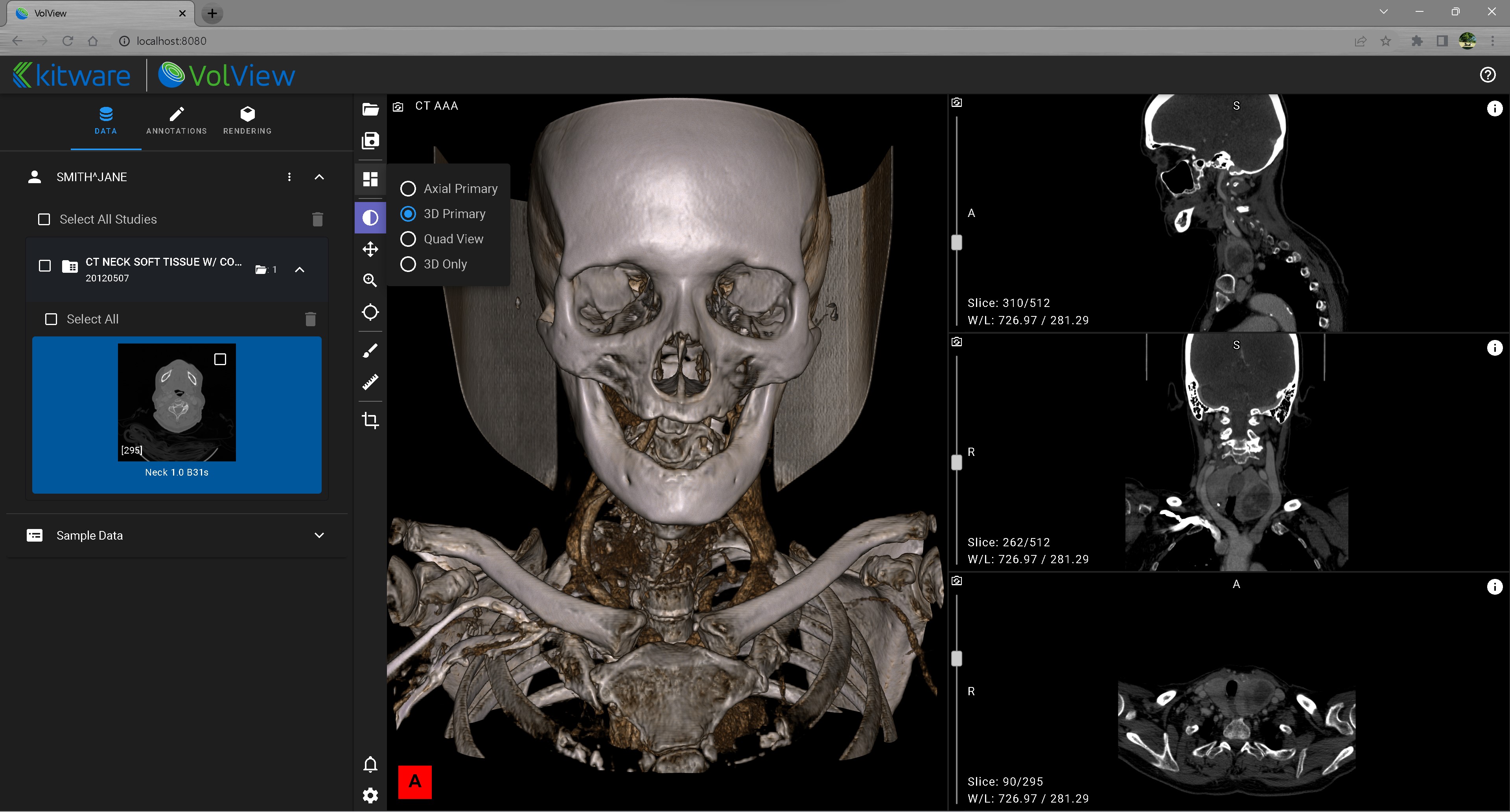Bookmark this page with the star
This screenshot has width=1510, height=812.
1386,41
